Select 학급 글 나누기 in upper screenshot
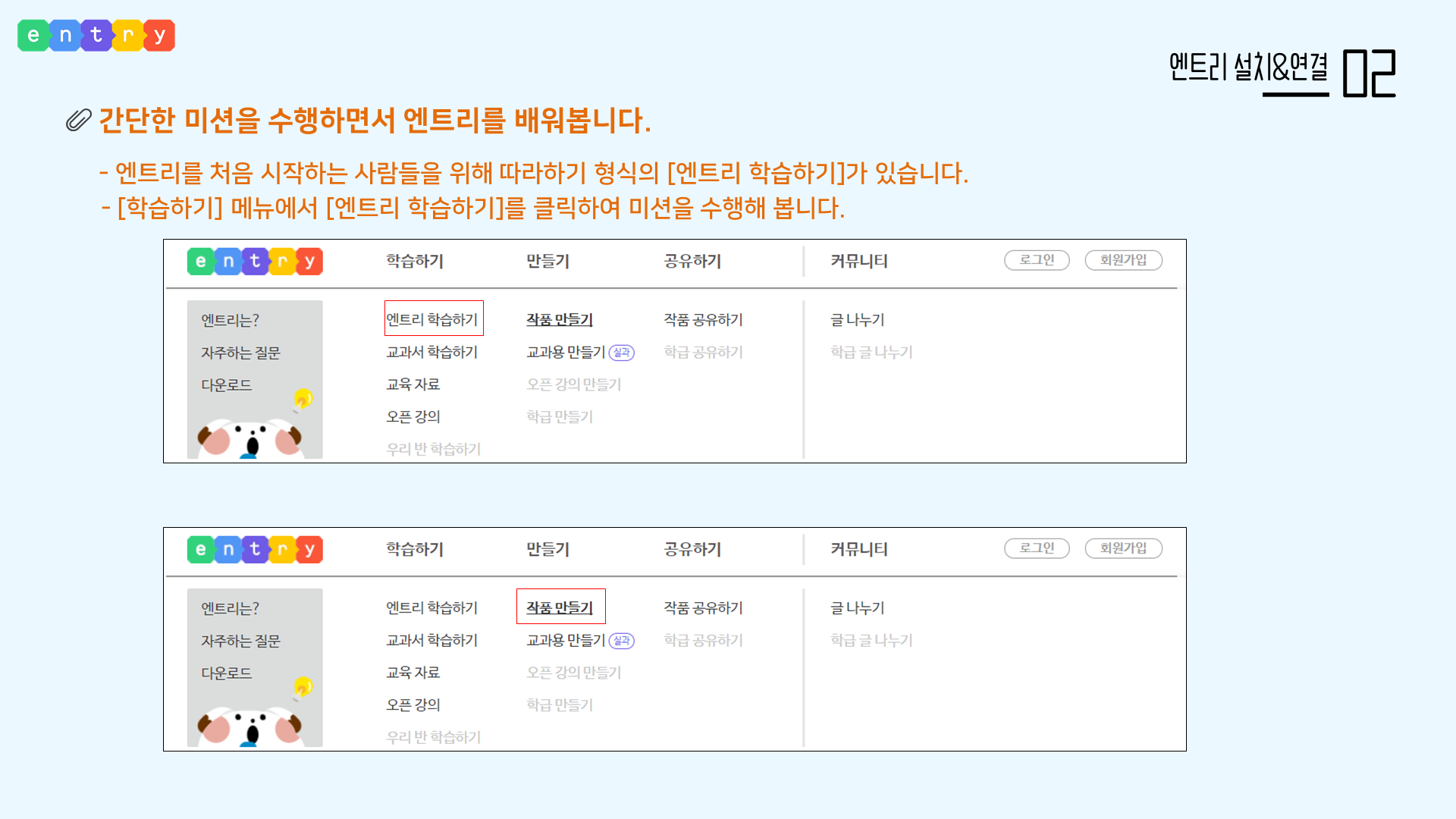Image resolution: width=1456 pixels, height=819 pixels. 872,352
